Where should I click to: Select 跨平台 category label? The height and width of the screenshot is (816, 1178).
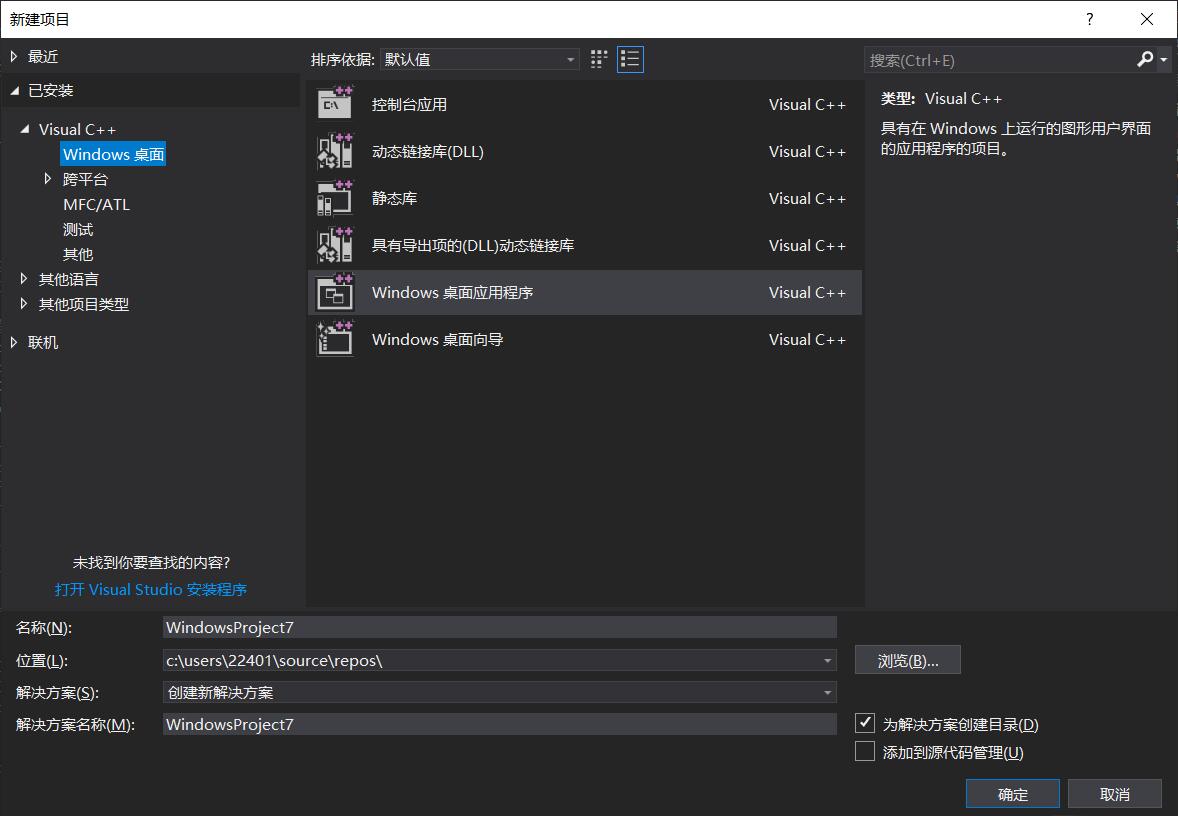pyautogui.click(x=86, y=180)
